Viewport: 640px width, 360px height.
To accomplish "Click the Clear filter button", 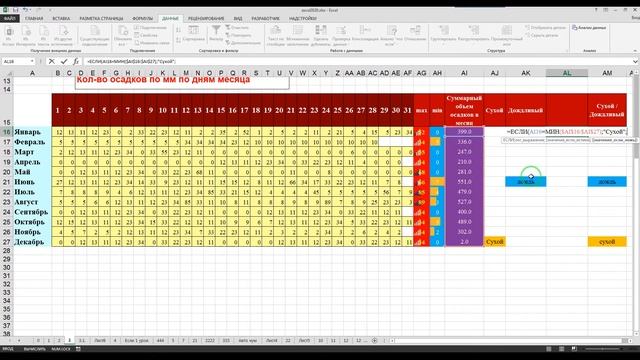I will click(237, 28).
